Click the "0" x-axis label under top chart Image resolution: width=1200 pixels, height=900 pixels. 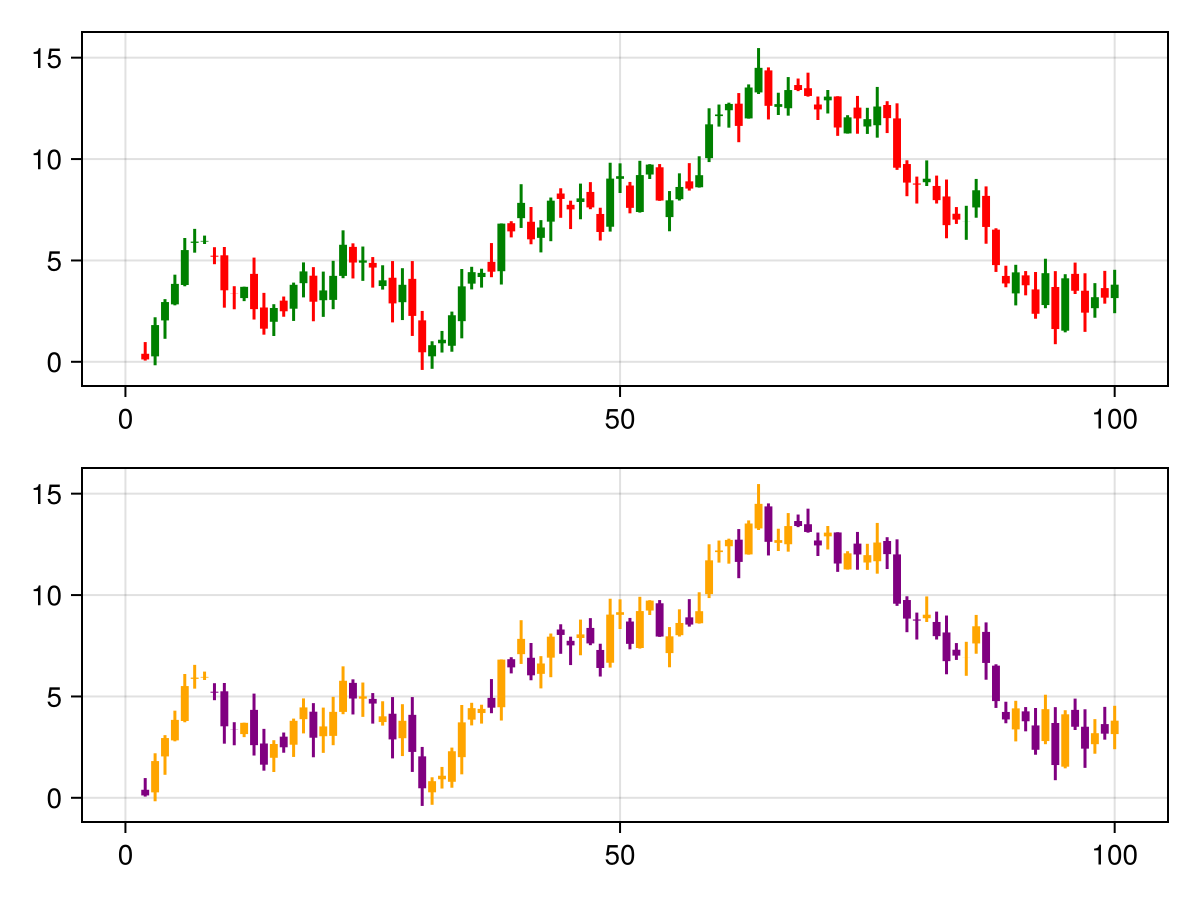tap(125, 418)
